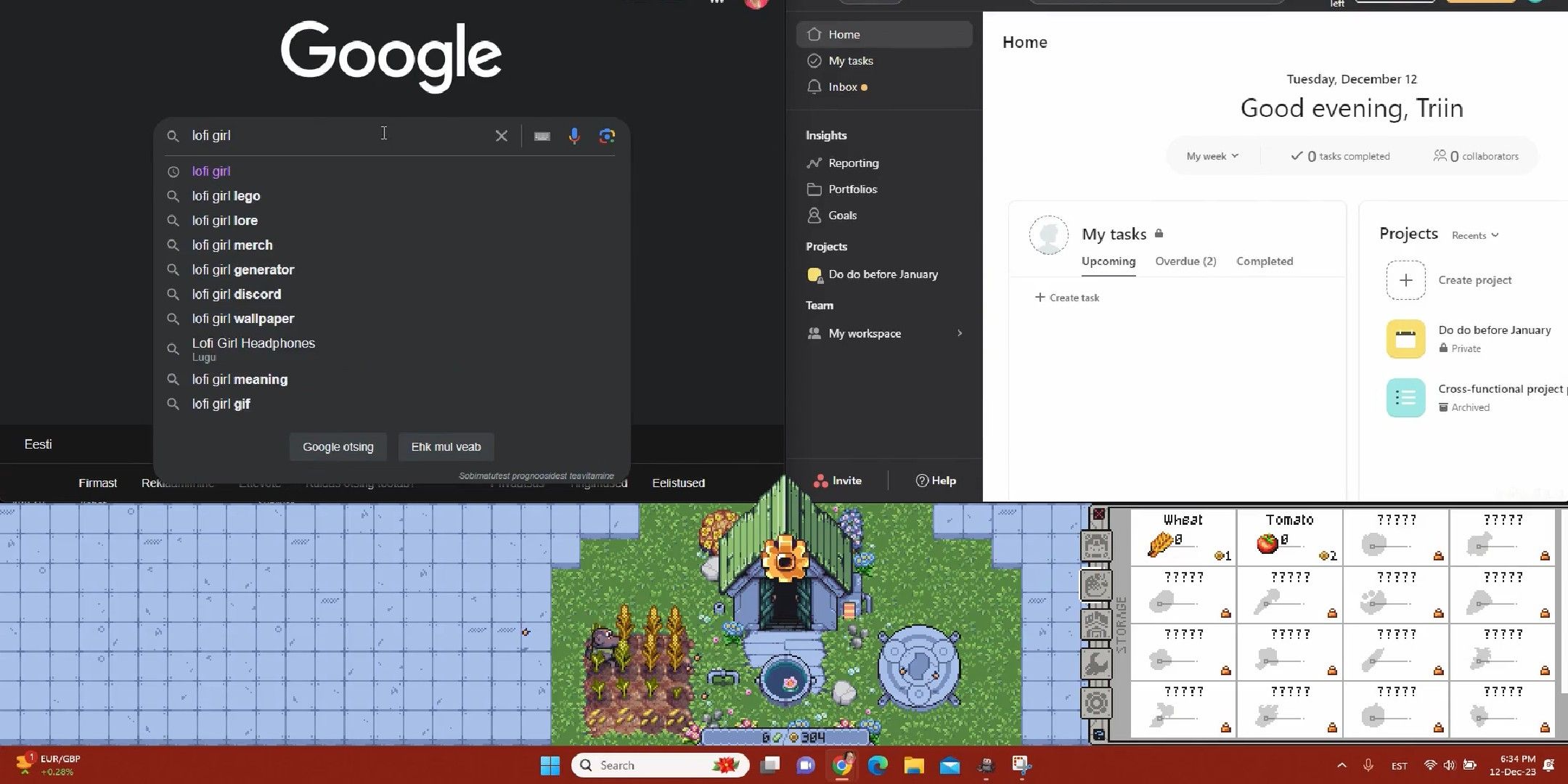Open the buildings panel in the game sidebar
The width and height of the screenshot is (1568, 784).
pyautogui.click(x=1096, y=624)
